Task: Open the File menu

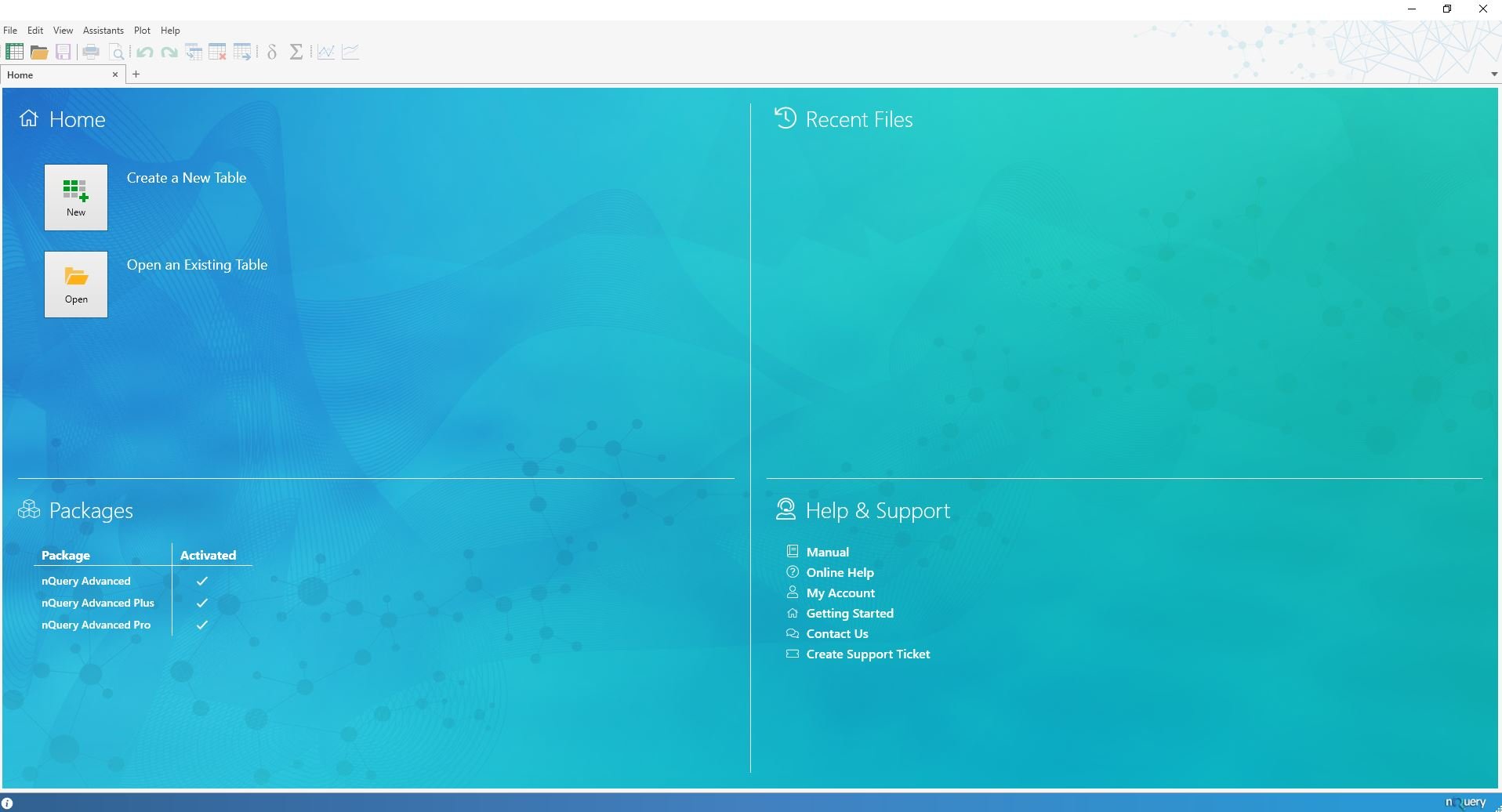Action: 10,31
